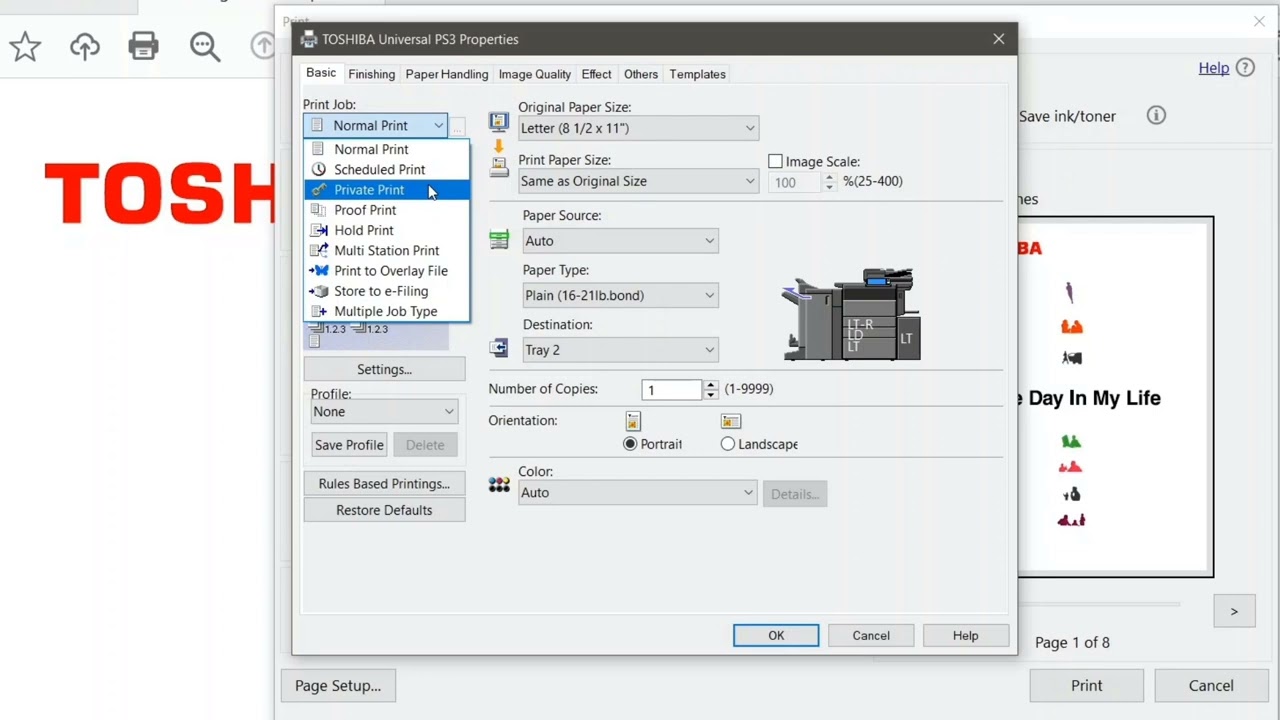Click the Help link in Print window
Image resolution: width=1280 pixels, height=720 pixels.
[x=1214, y=68]
